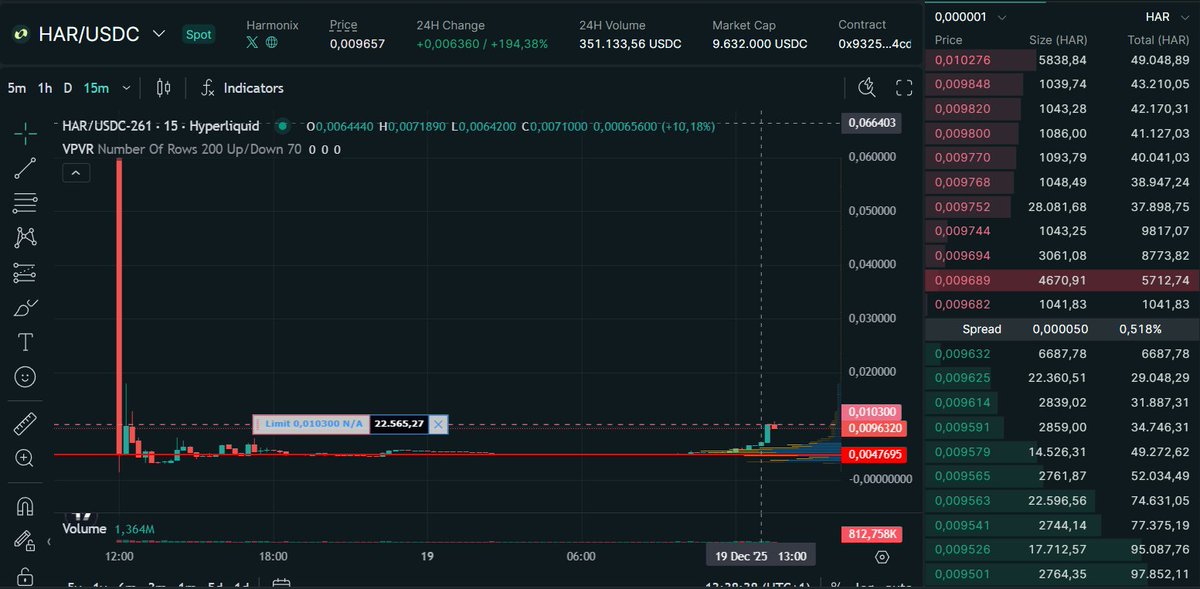Select ask price 0,009848 row

(x=1061, y=85)
